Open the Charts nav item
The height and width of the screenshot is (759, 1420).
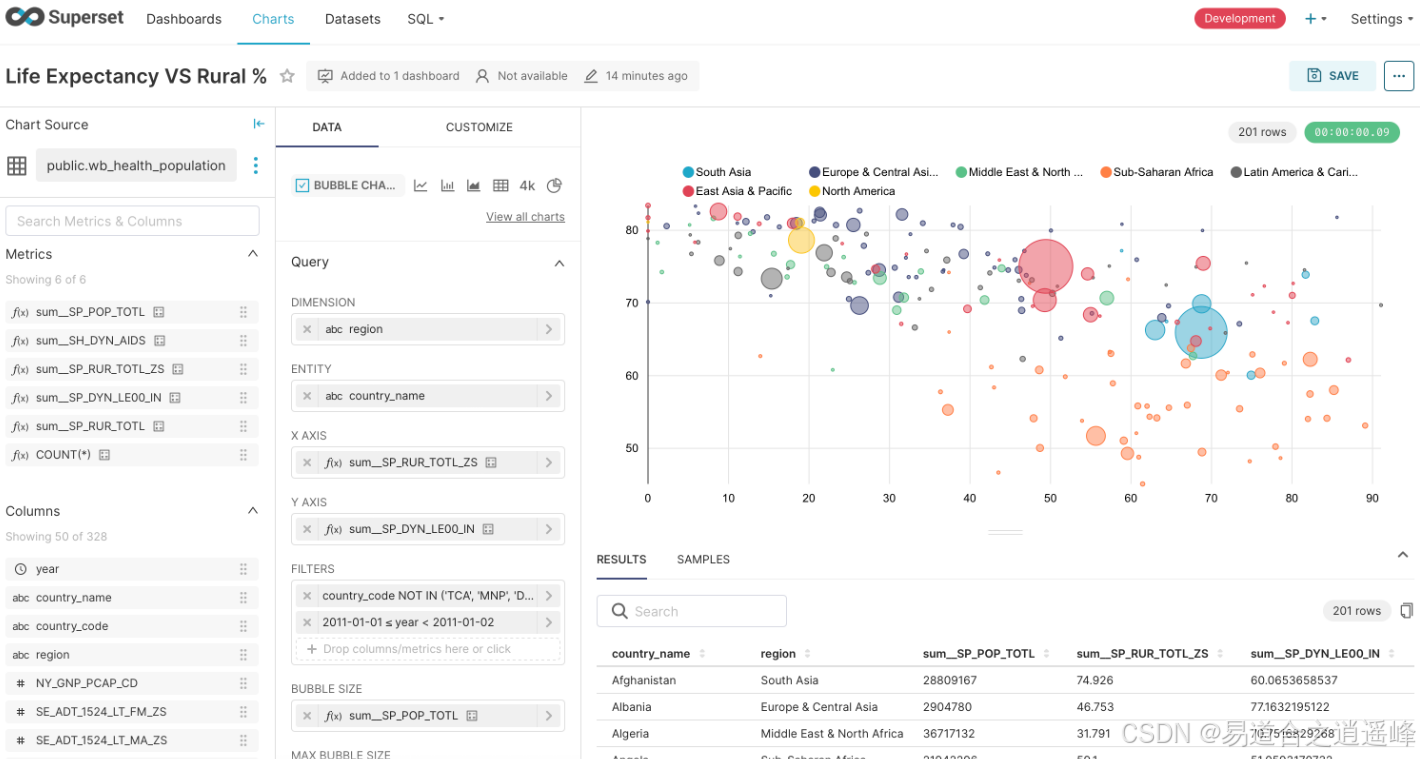tap(273, 19)
